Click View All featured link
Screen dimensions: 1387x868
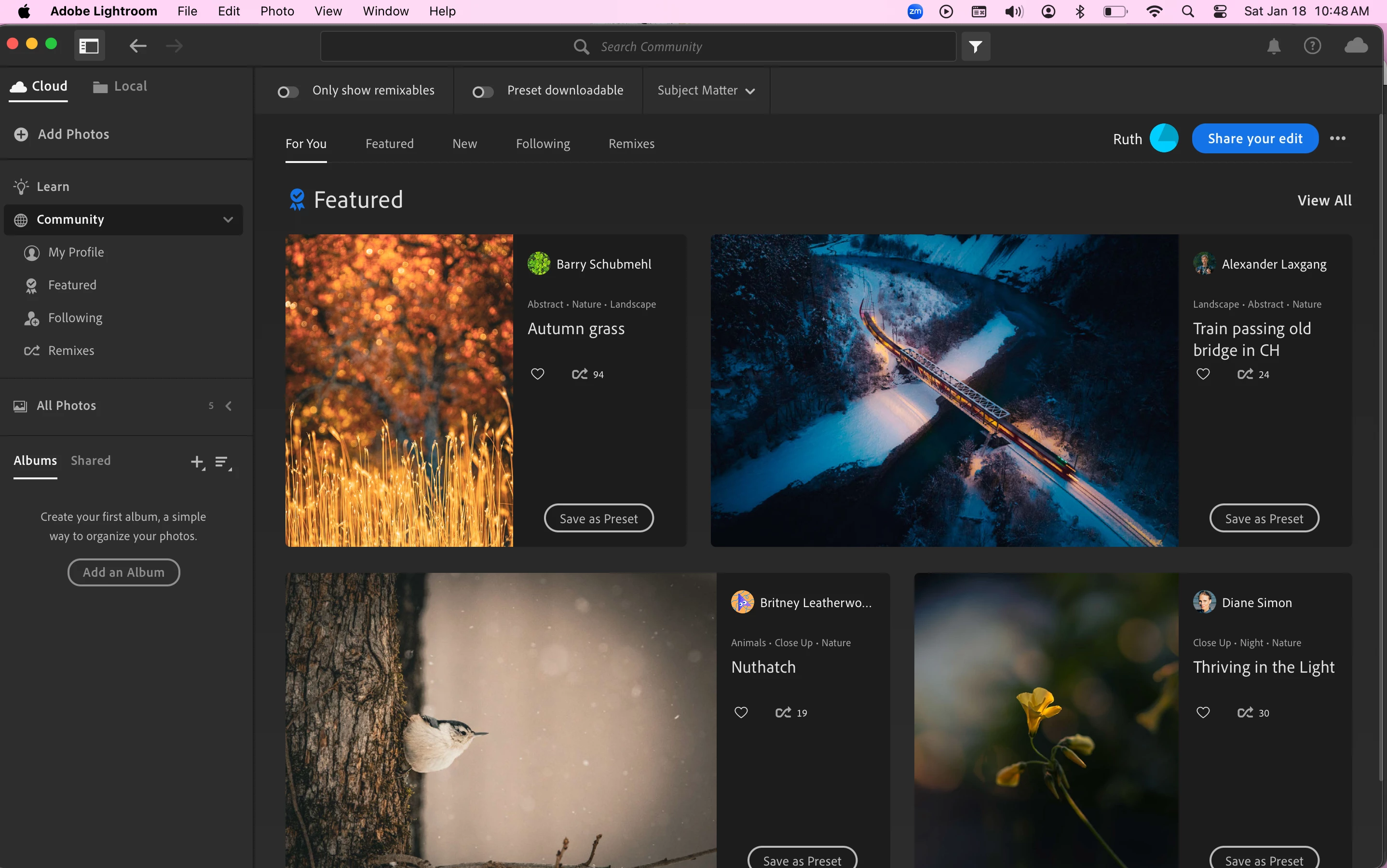pos(1324,200)
